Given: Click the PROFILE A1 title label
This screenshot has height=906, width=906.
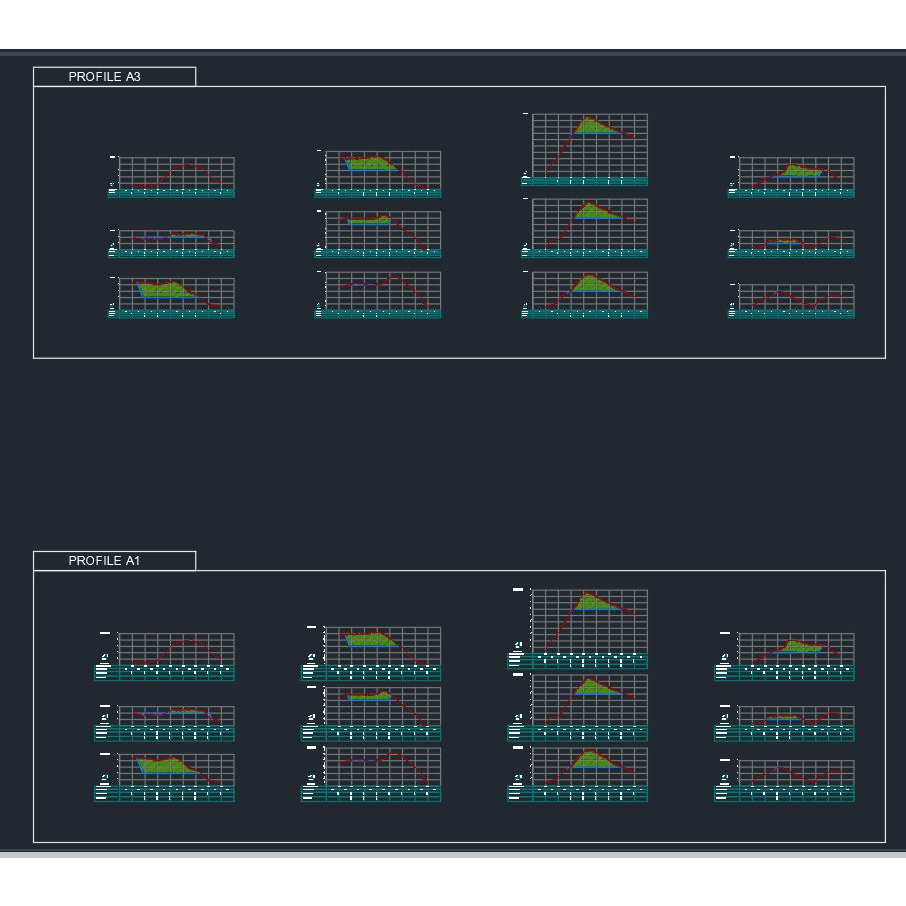Looking at the screenshot, I should coord(105,561).
